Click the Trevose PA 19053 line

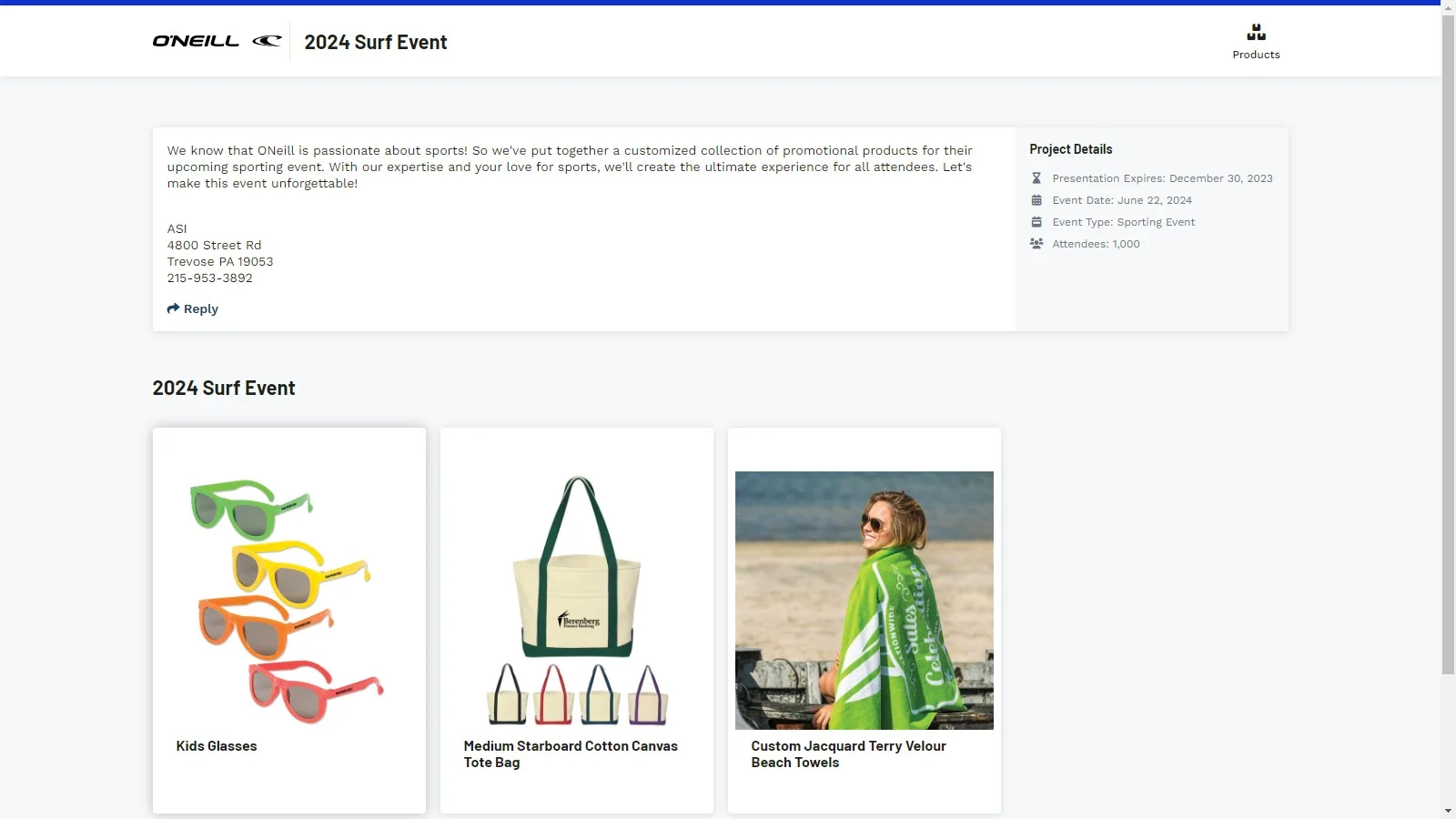220,262
